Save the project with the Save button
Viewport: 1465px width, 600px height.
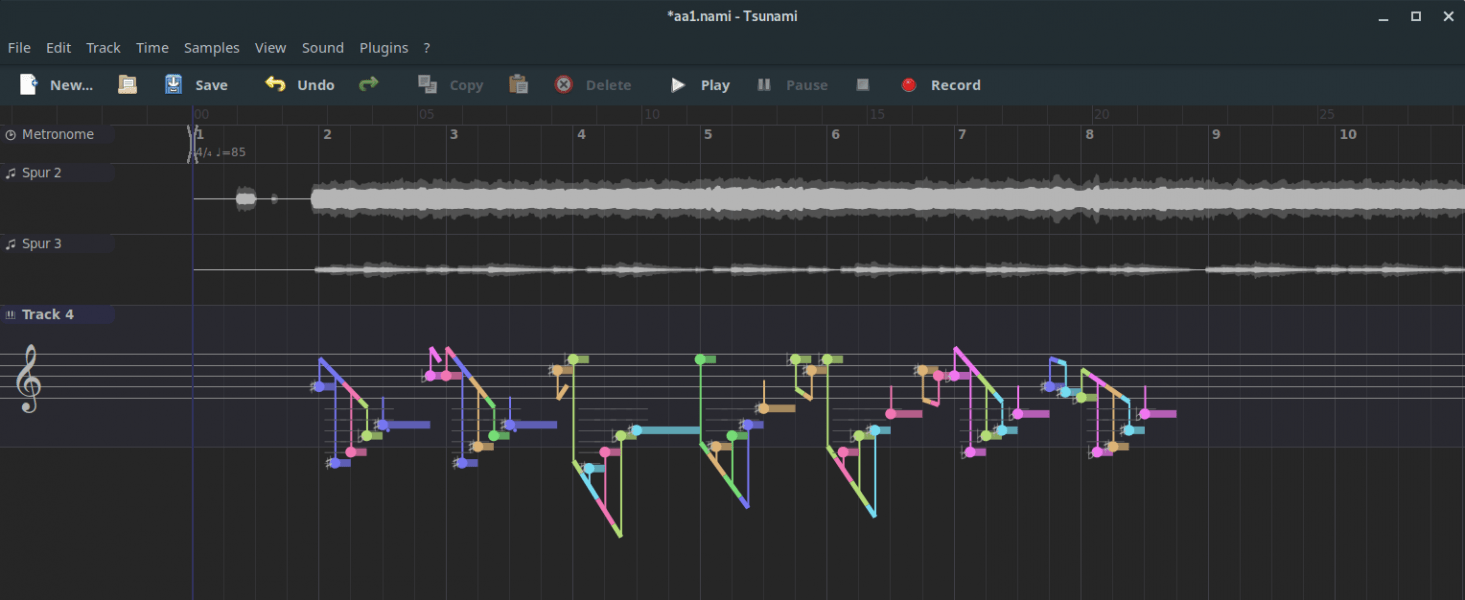click(196, 85)
